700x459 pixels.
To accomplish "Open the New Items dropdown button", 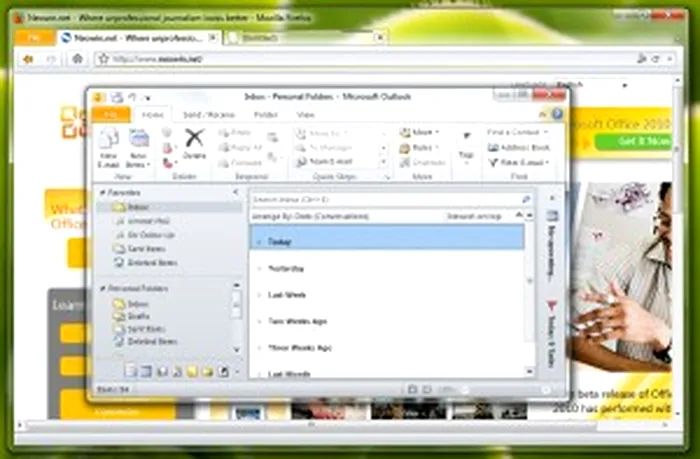I will point(138,148).
